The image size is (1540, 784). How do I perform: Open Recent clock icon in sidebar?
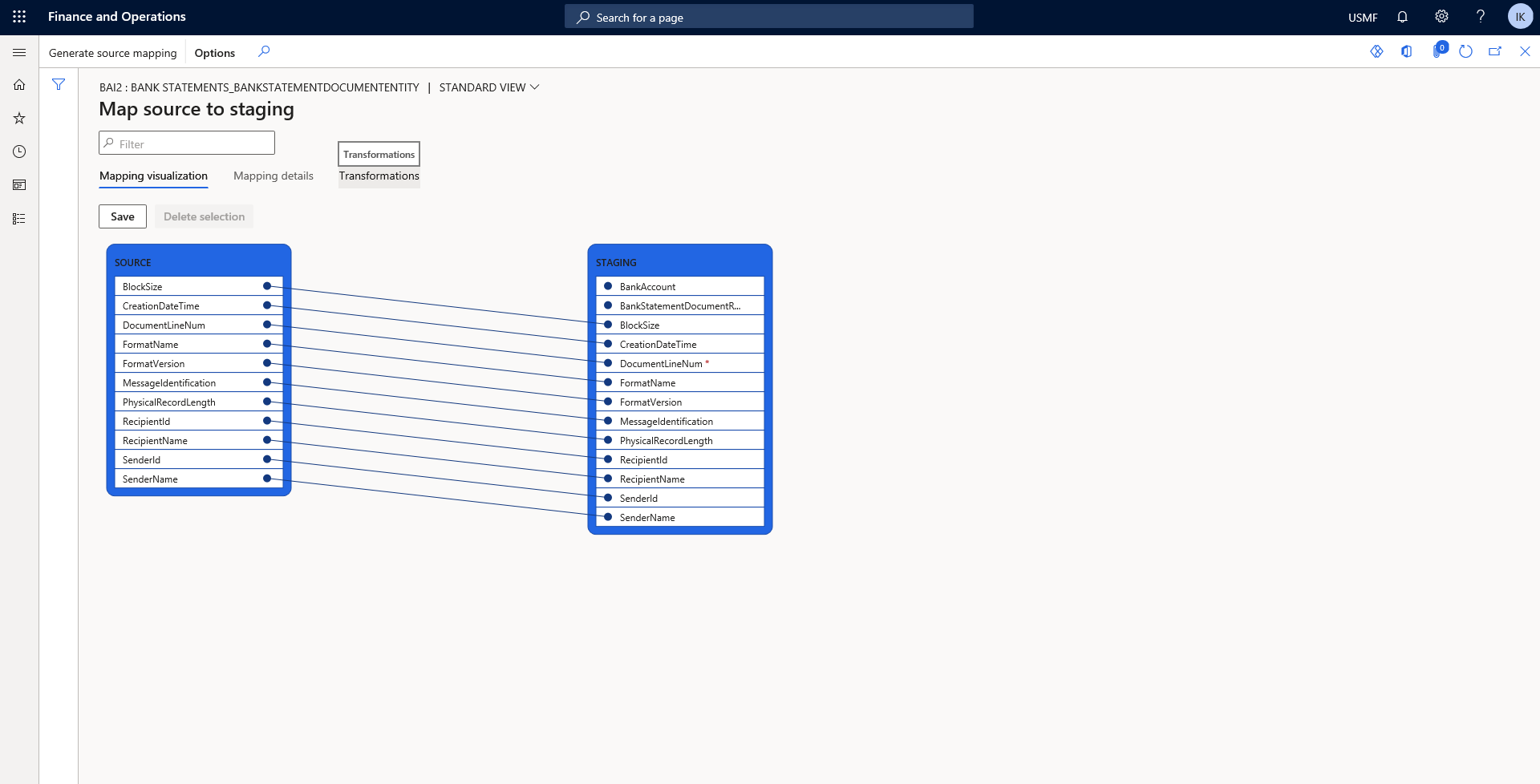19,152
